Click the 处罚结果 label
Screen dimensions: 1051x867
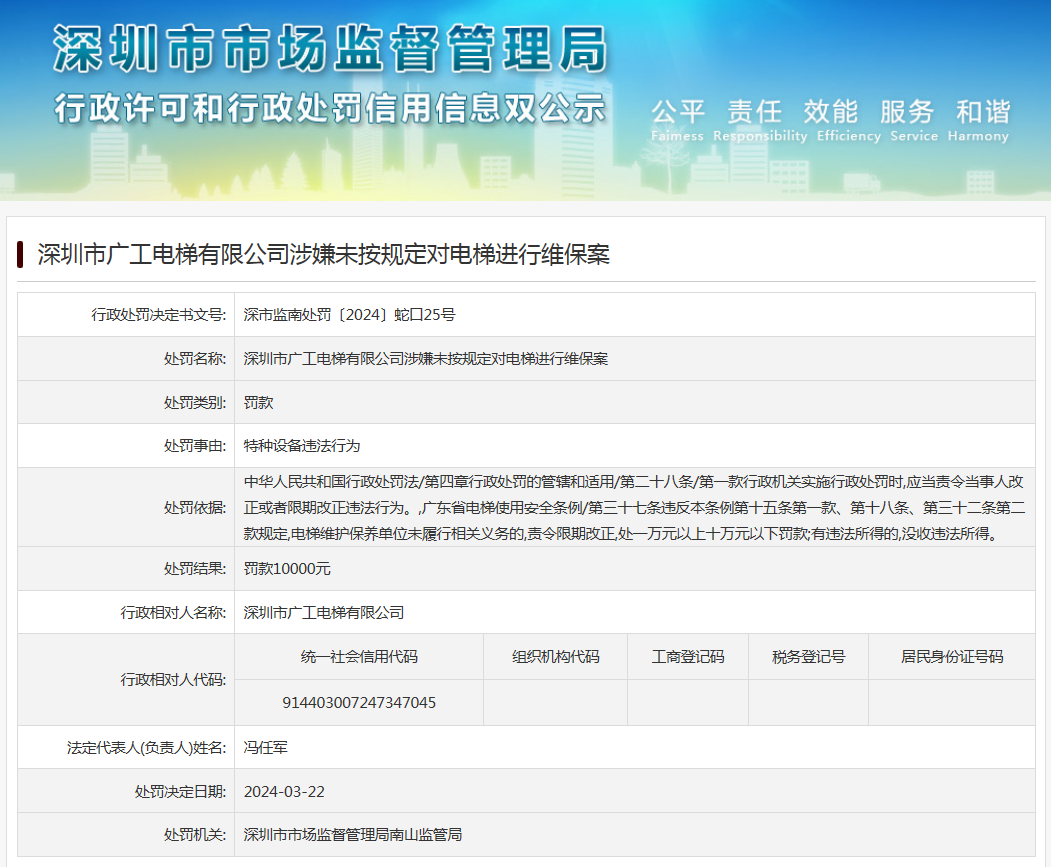click(195, 569)
